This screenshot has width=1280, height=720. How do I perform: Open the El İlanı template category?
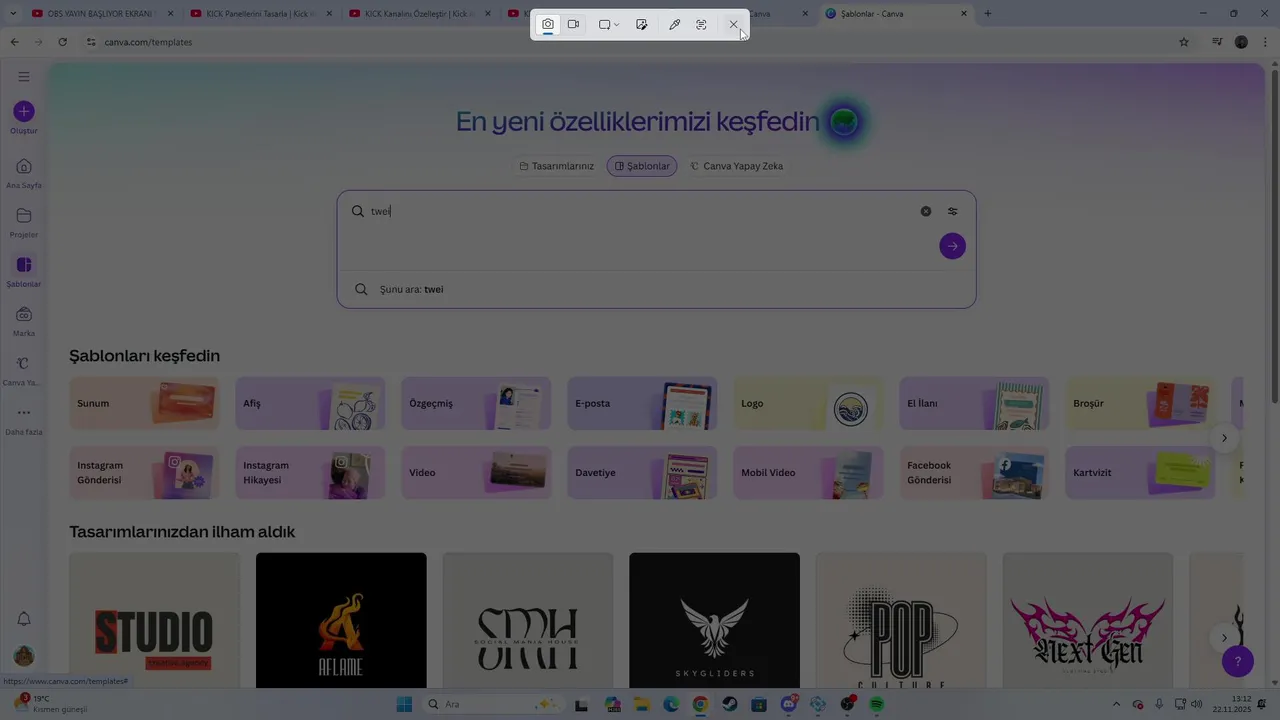(x=974, y=403)
